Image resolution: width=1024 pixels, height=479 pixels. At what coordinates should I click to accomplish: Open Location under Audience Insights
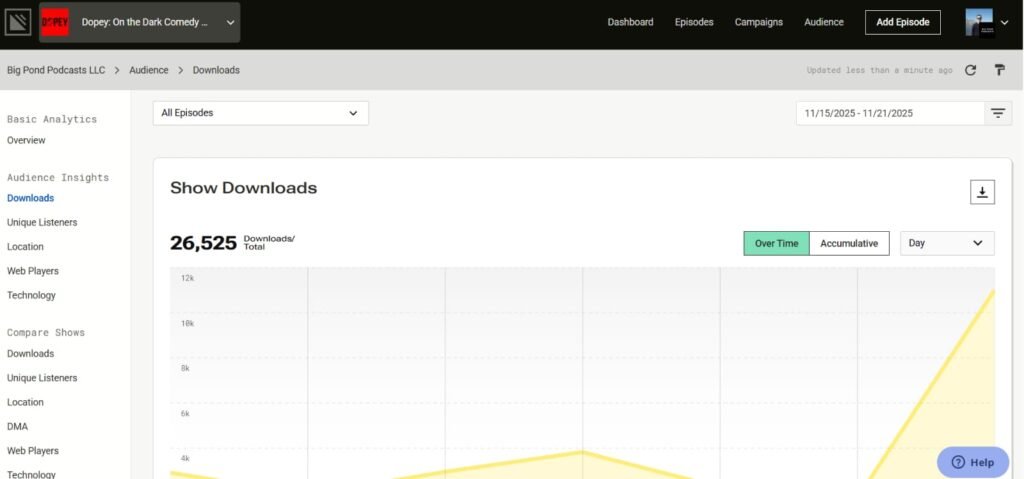tap(25, 246)
